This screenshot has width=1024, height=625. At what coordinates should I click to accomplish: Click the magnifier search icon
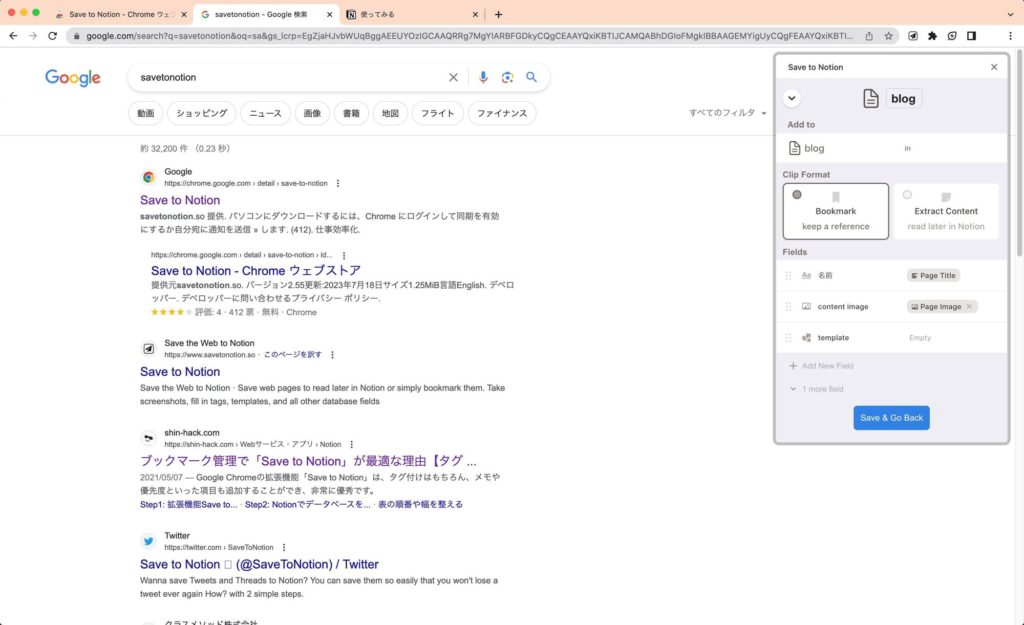click(532, 77)
